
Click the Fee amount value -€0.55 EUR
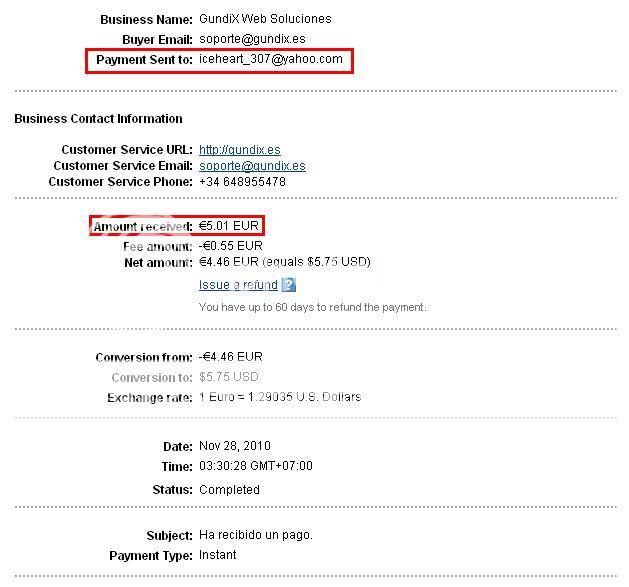(x=231, y=246)
